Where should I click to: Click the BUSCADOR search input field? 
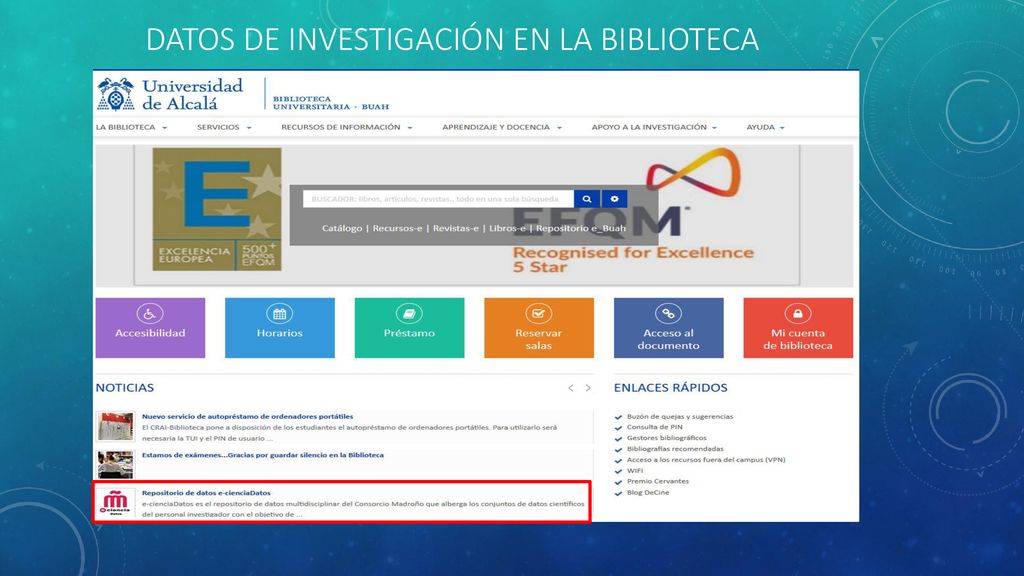click(438, 199)
